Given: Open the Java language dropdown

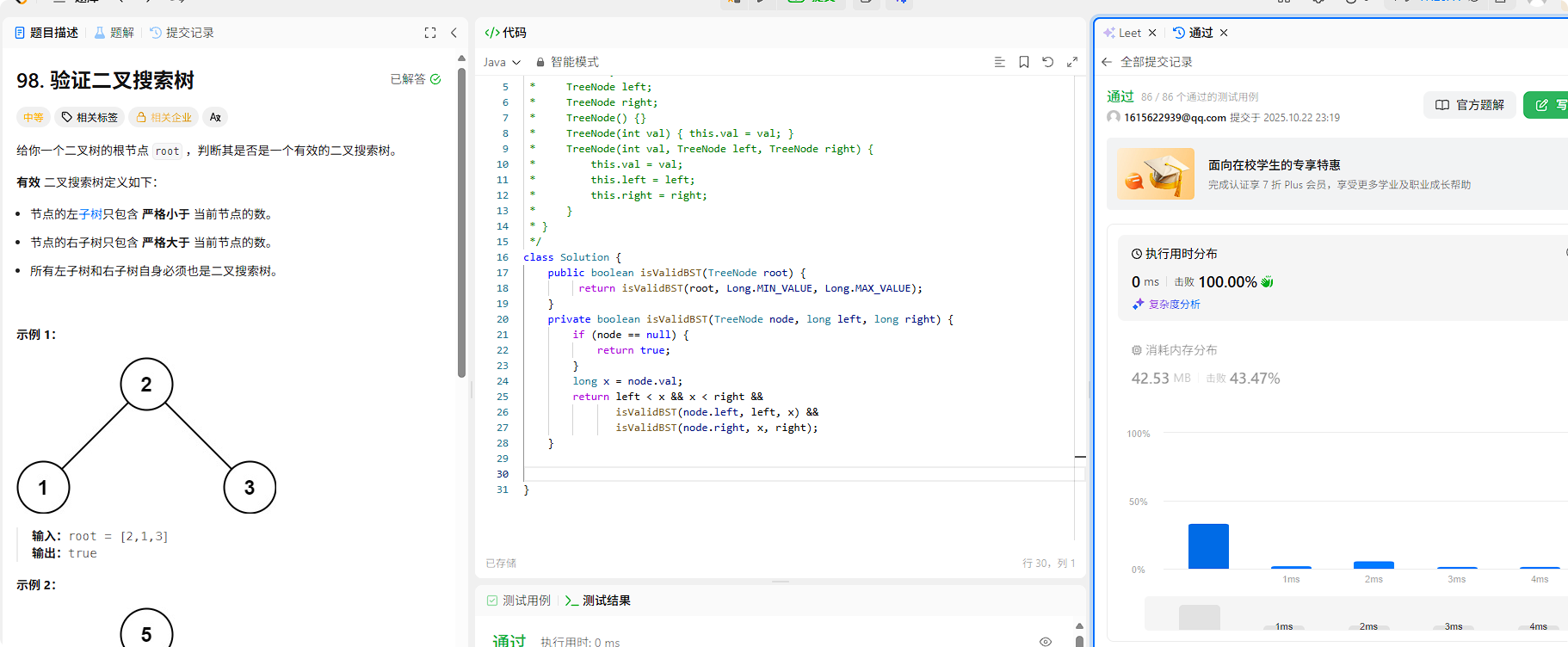Looking at the screenshot, I should coord(502,62).
